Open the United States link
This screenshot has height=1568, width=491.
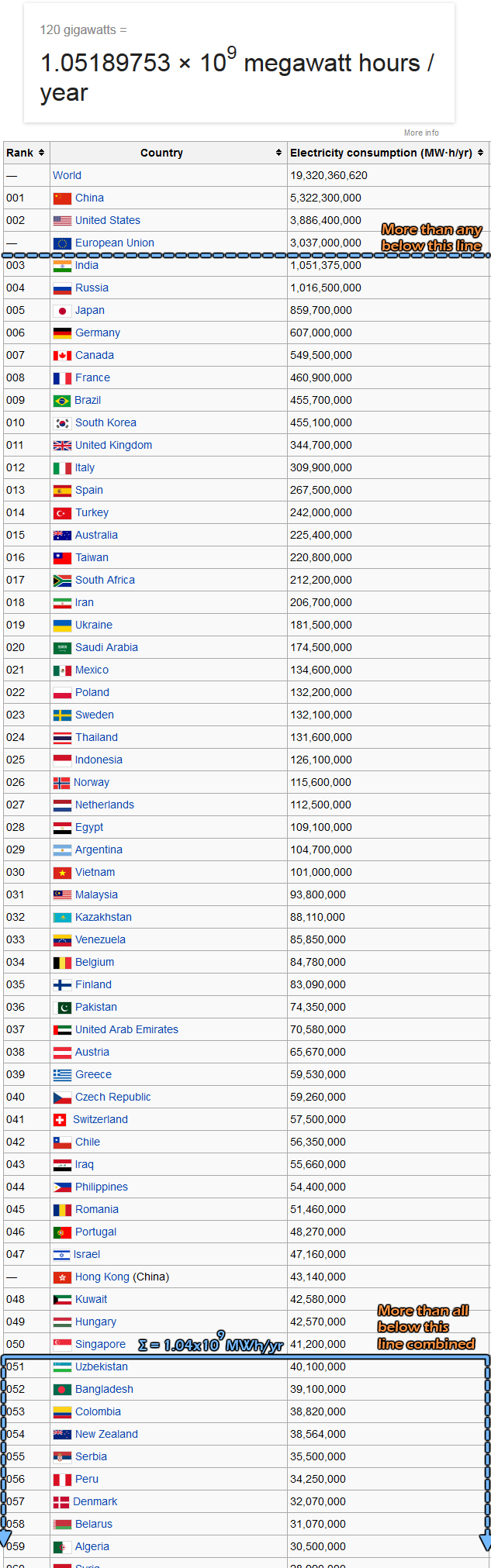[108, 221]
